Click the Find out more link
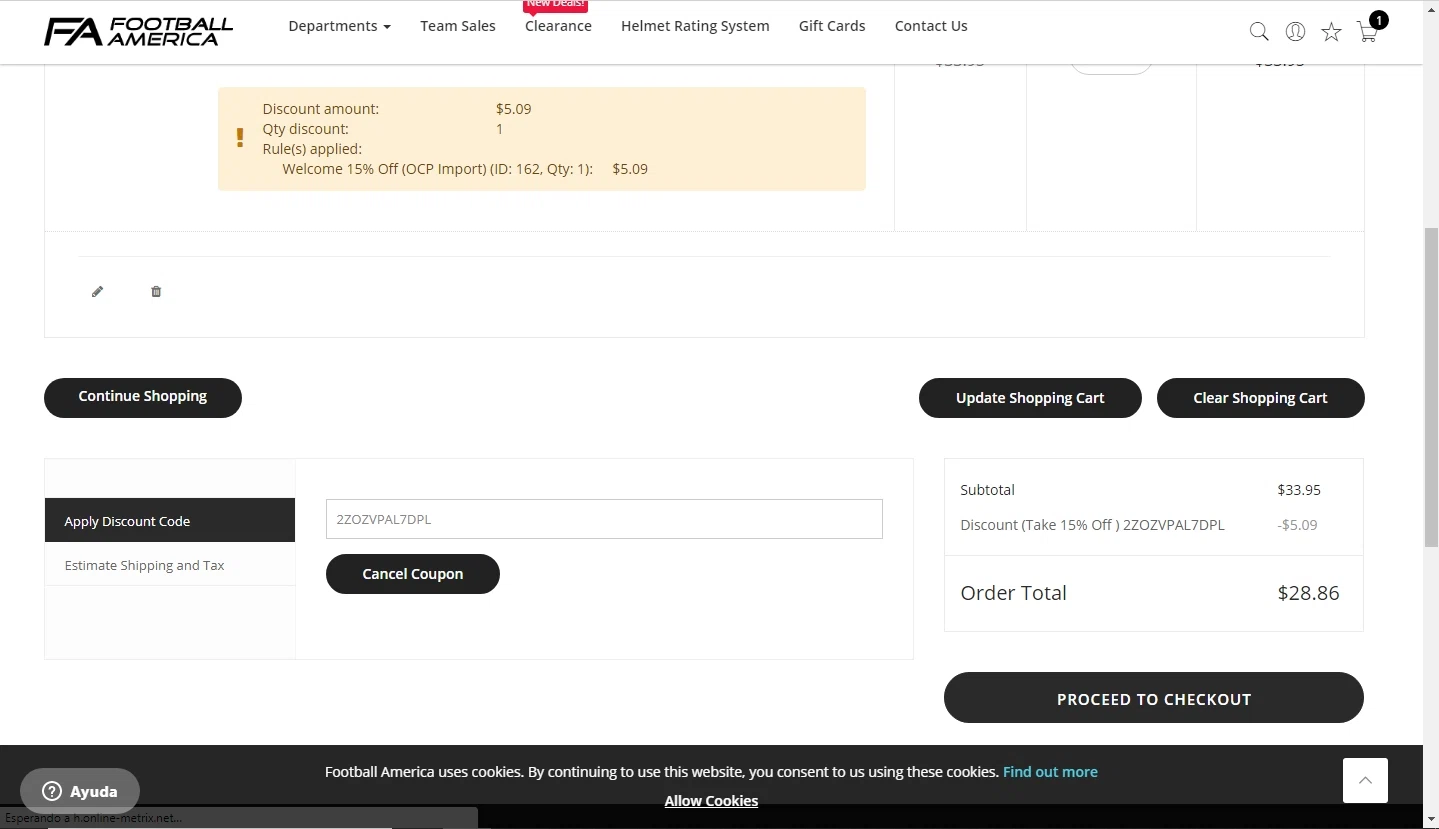Screen dimensions: 1439x829 tap(1050, 772)
